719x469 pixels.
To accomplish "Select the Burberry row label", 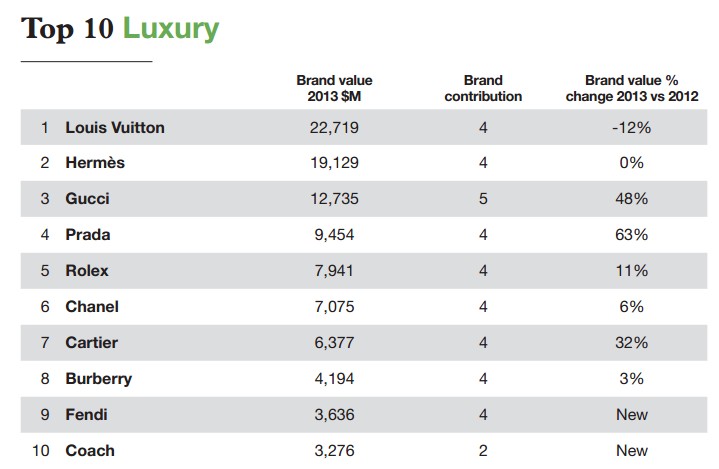I will (x=98, y=379).
